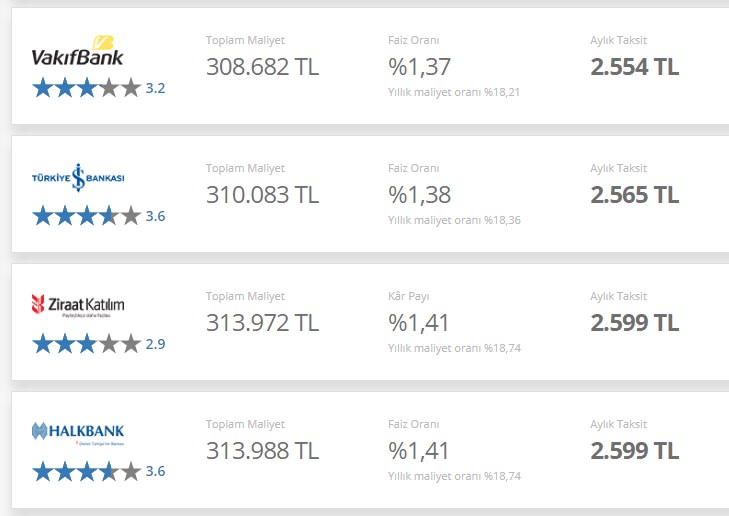Click İş Bankası rating number 3.6
This screenshot has width=729, height=516.
coord(155,216)
